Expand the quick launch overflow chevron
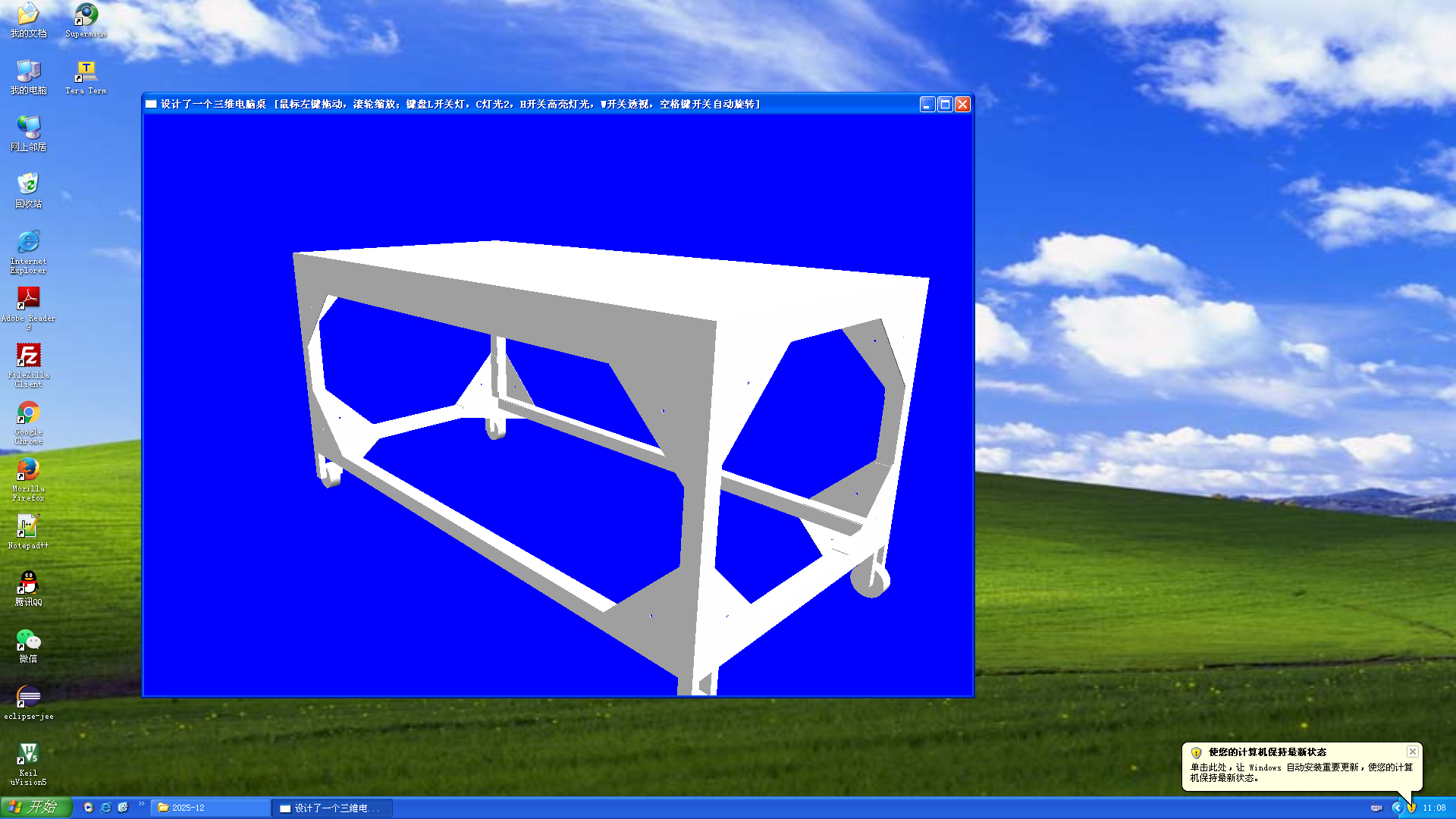This screenshot has height=819, width=1456. coord(141,804)
